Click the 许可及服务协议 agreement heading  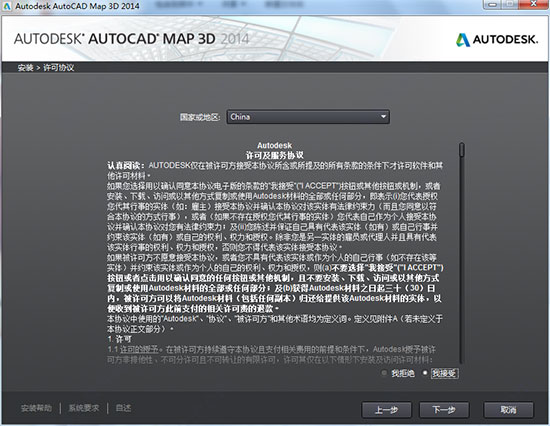pyautogui.click(x=275, y=155)
